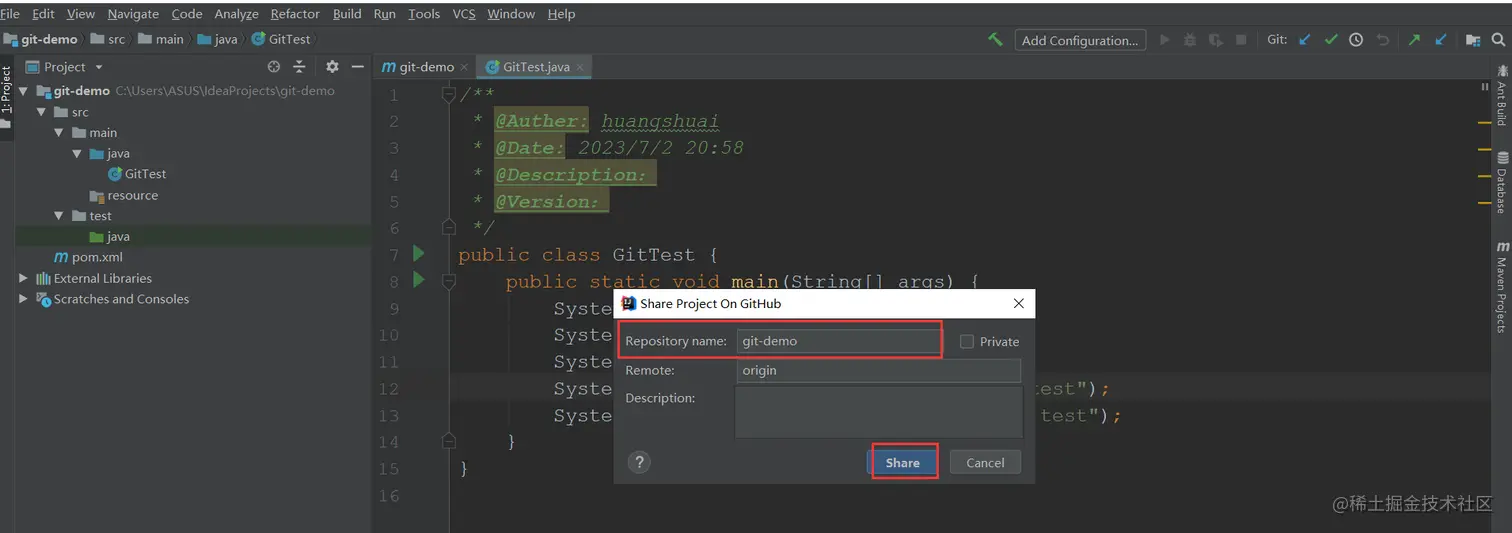The image size is (1512, 533).
Task: Open the Maven Projects tool window
Action: click(1502, 286)
